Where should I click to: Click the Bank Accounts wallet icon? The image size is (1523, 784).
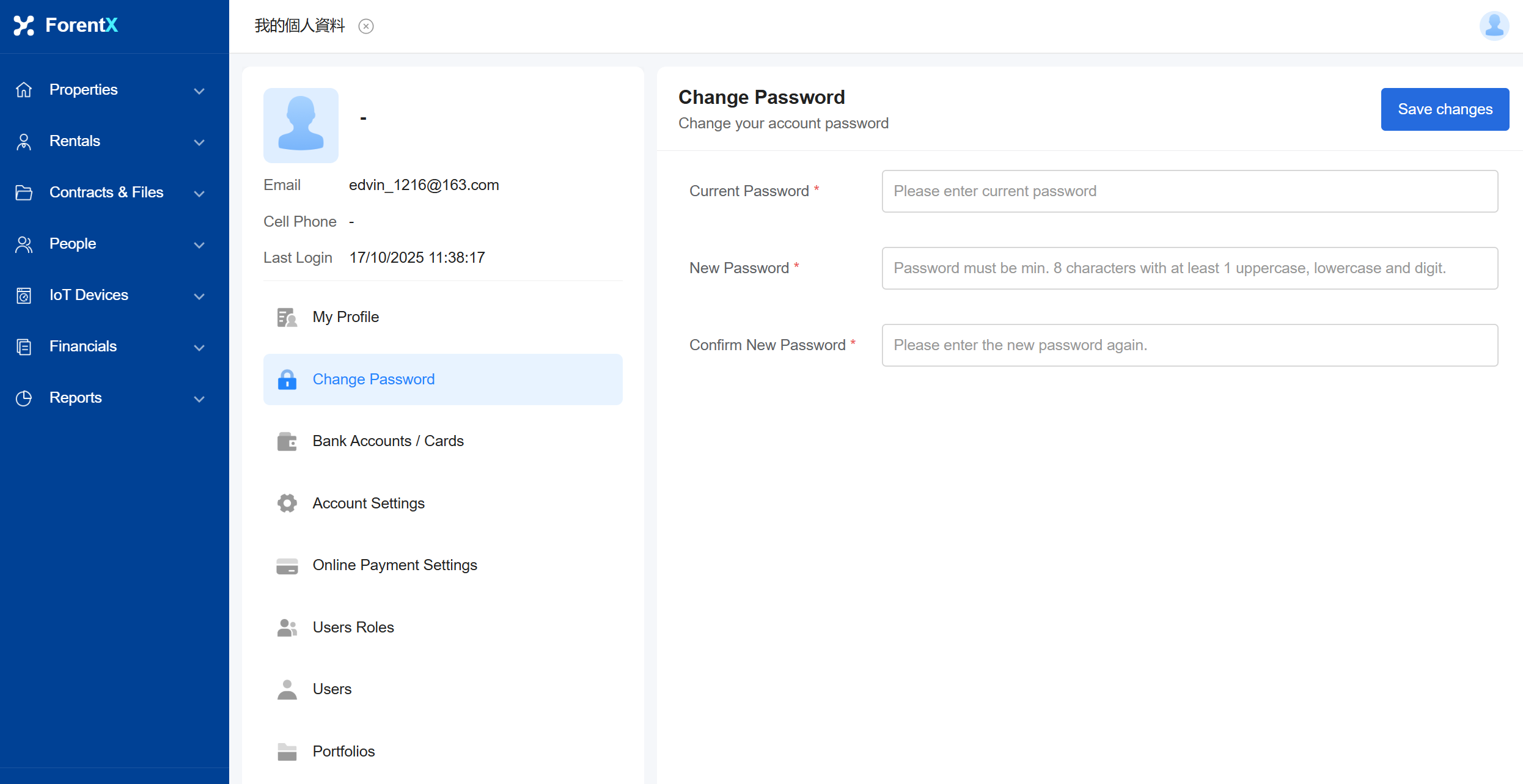click(287, 441)
